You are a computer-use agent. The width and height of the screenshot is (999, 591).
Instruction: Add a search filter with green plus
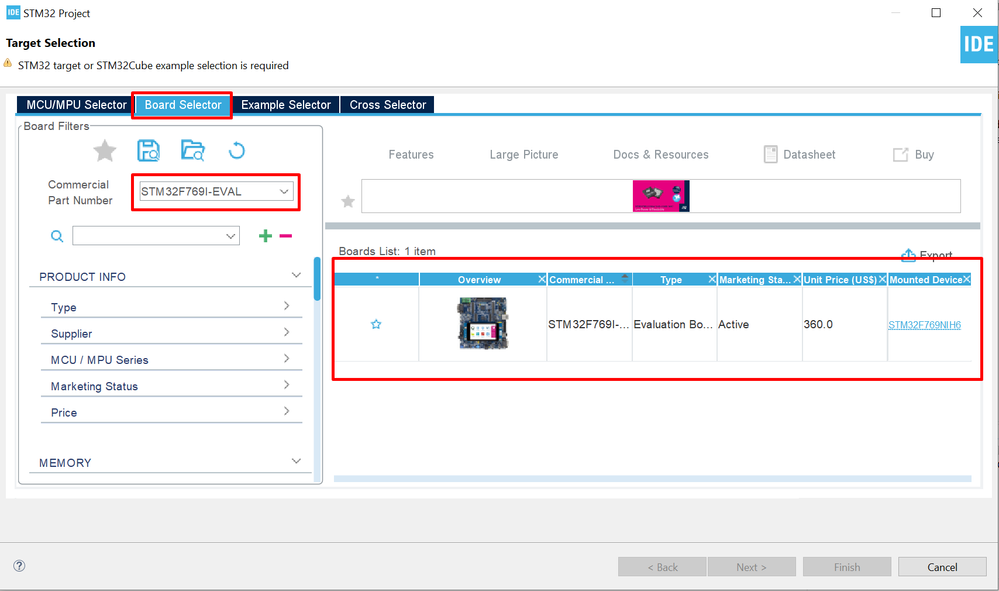pos(265,236)
